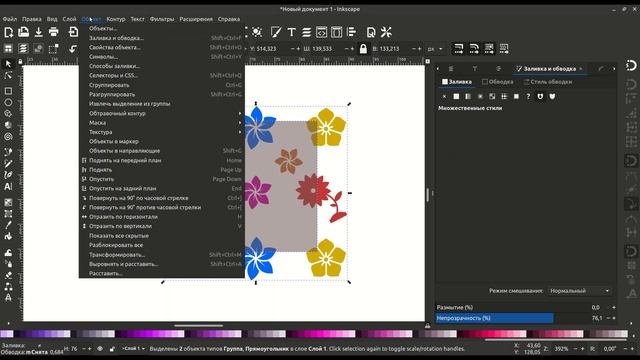Open the px units dropdown

click(435, 49)
